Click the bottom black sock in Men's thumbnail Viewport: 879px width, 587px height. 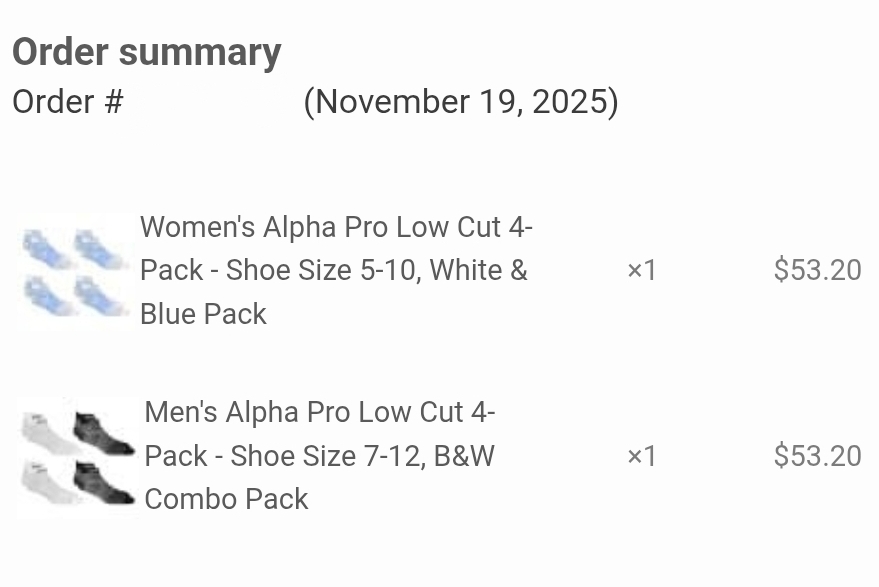tap(104, 483)
